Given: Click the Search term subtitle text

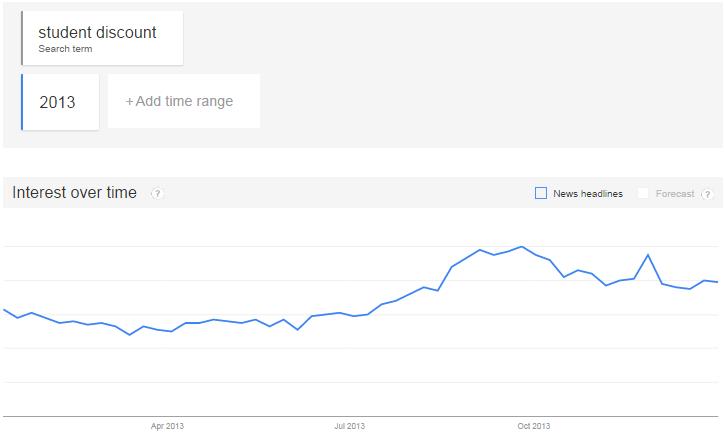Looking at the screenshot, I should click(65, 49).
